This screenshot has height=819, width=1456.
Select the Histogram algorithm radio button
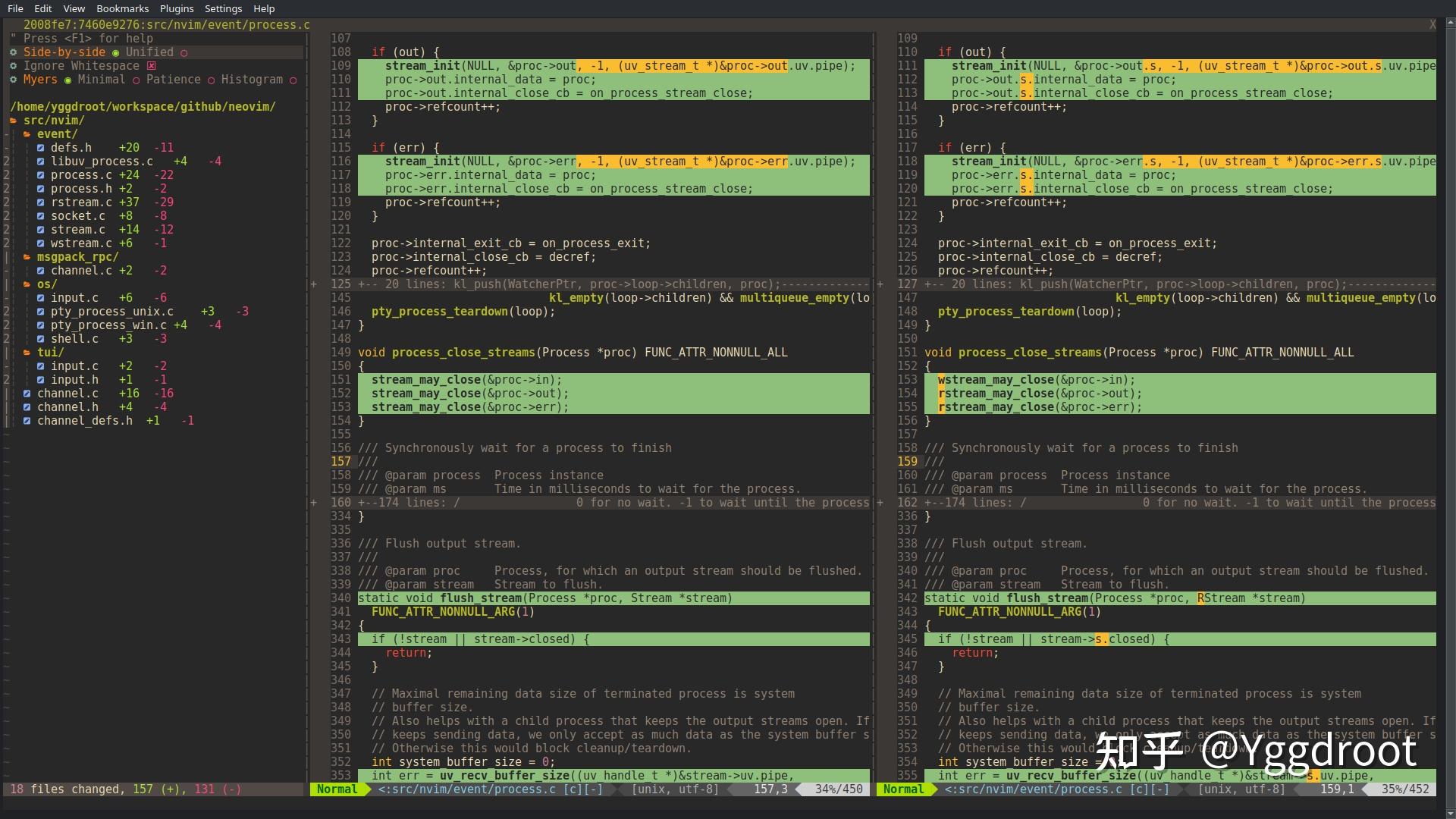click(293, 80)
